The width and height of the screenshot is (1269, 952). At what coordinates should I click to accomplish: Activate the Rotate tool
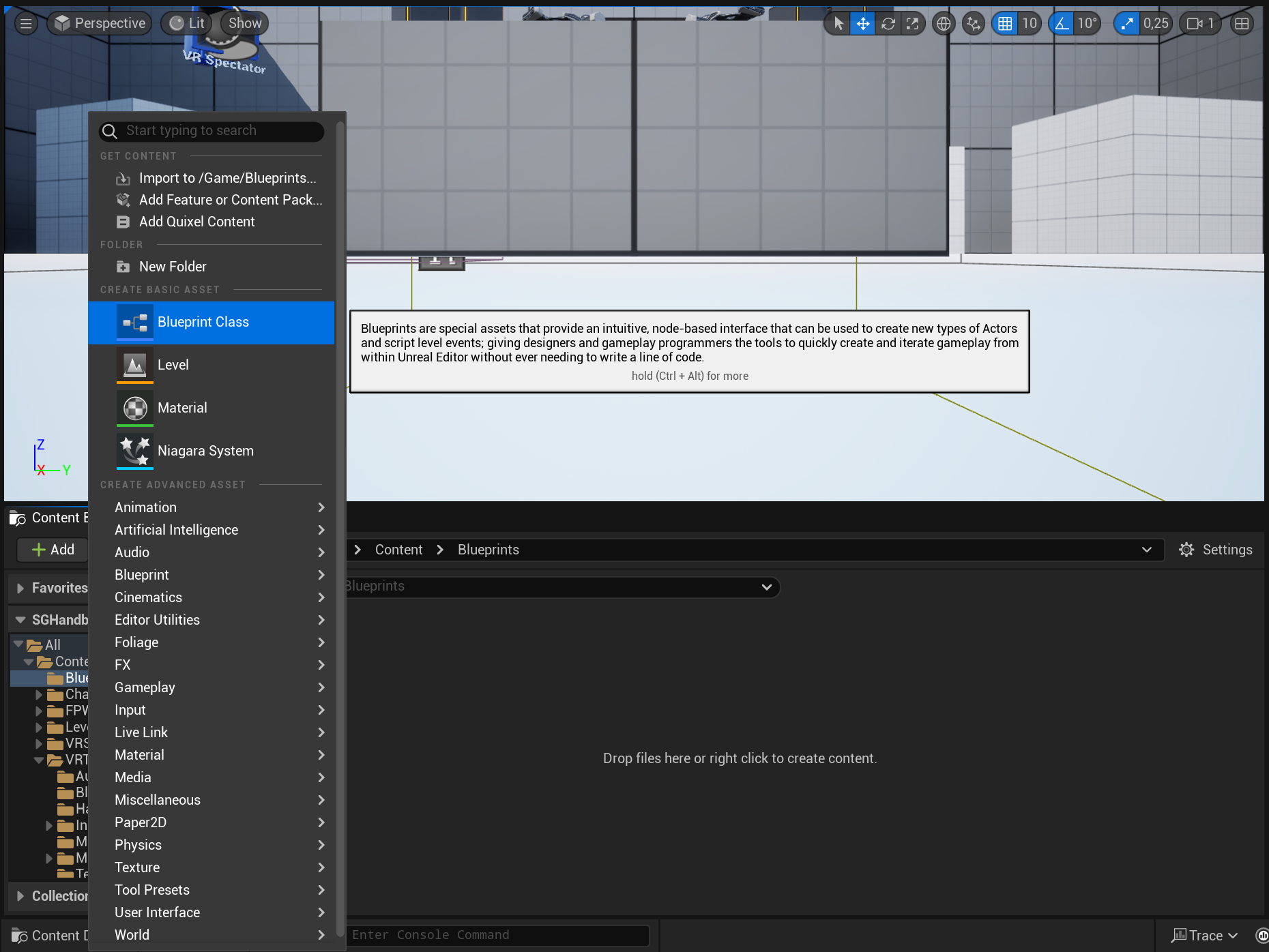pos(888,23)
